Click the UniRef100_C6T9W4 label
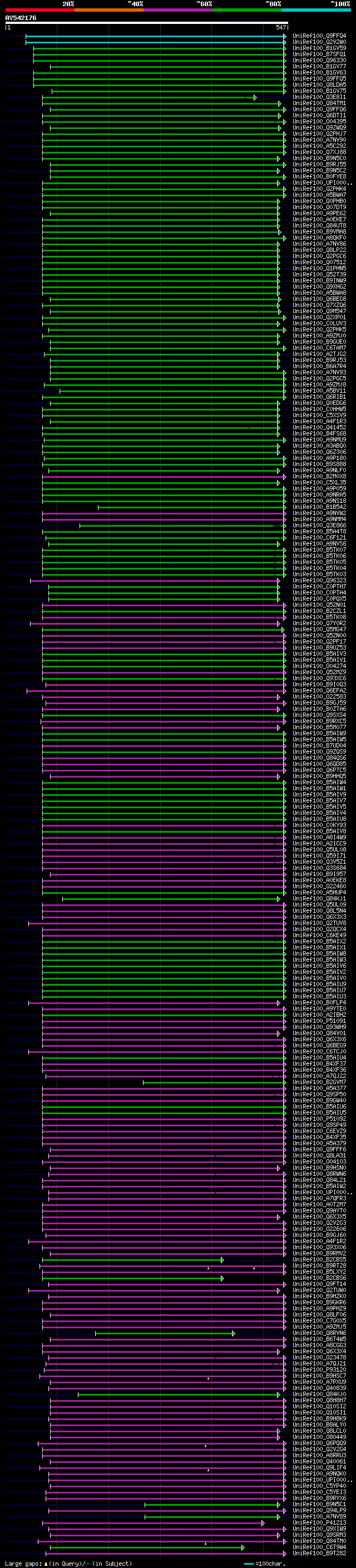Image resolution: width=356 pixels, height=1568 pixels. (x=319, y=1547)
